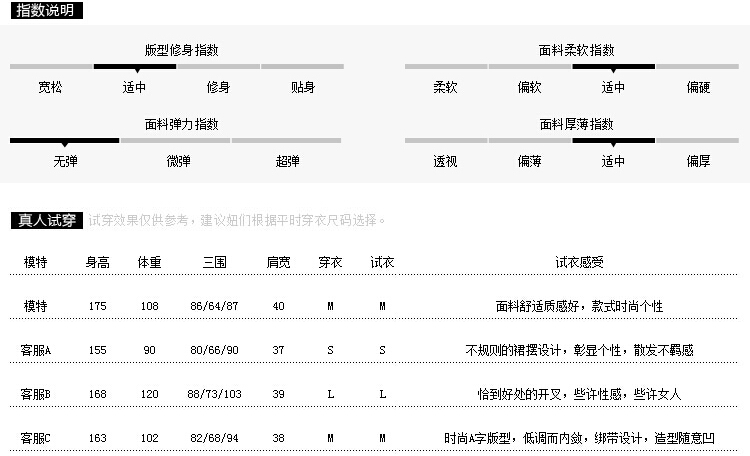Image resolution: width=750 pixels, height=456 pixels.
Task: Click the 指数说明 section header
Action: tap(46, 10)
